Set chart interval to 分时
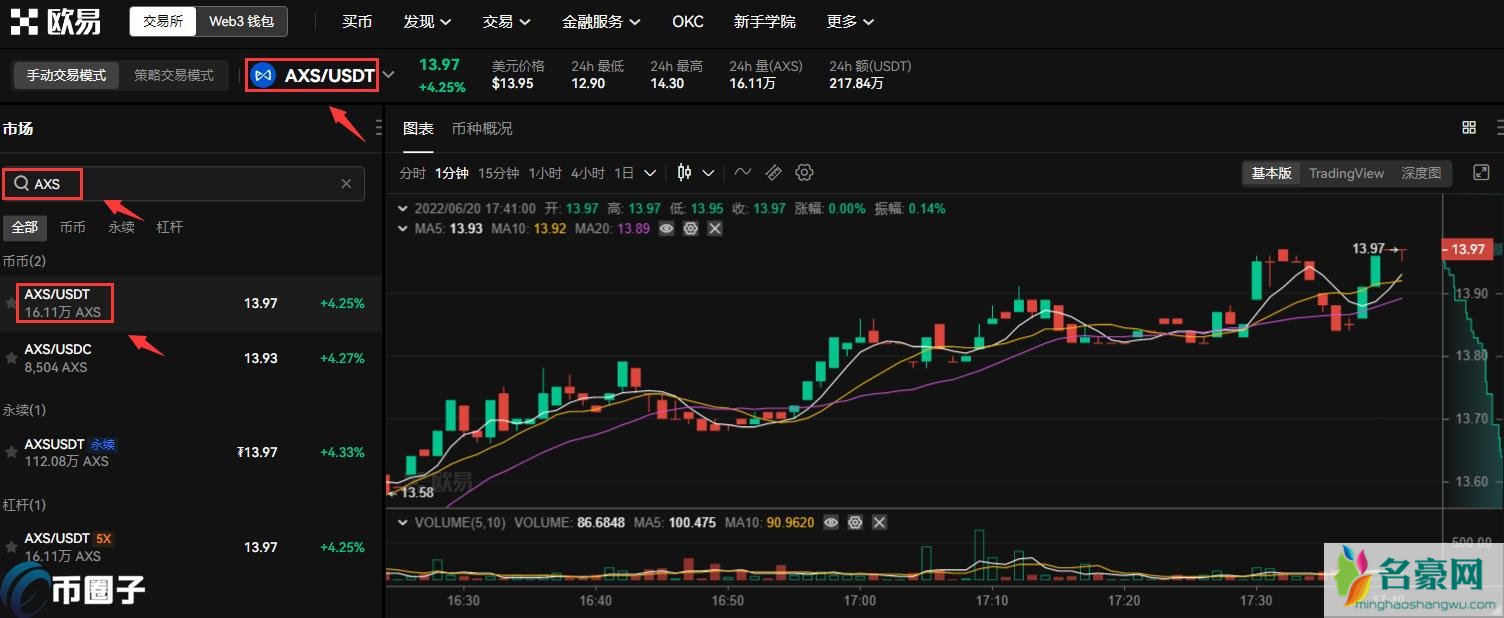 [412, 173]
